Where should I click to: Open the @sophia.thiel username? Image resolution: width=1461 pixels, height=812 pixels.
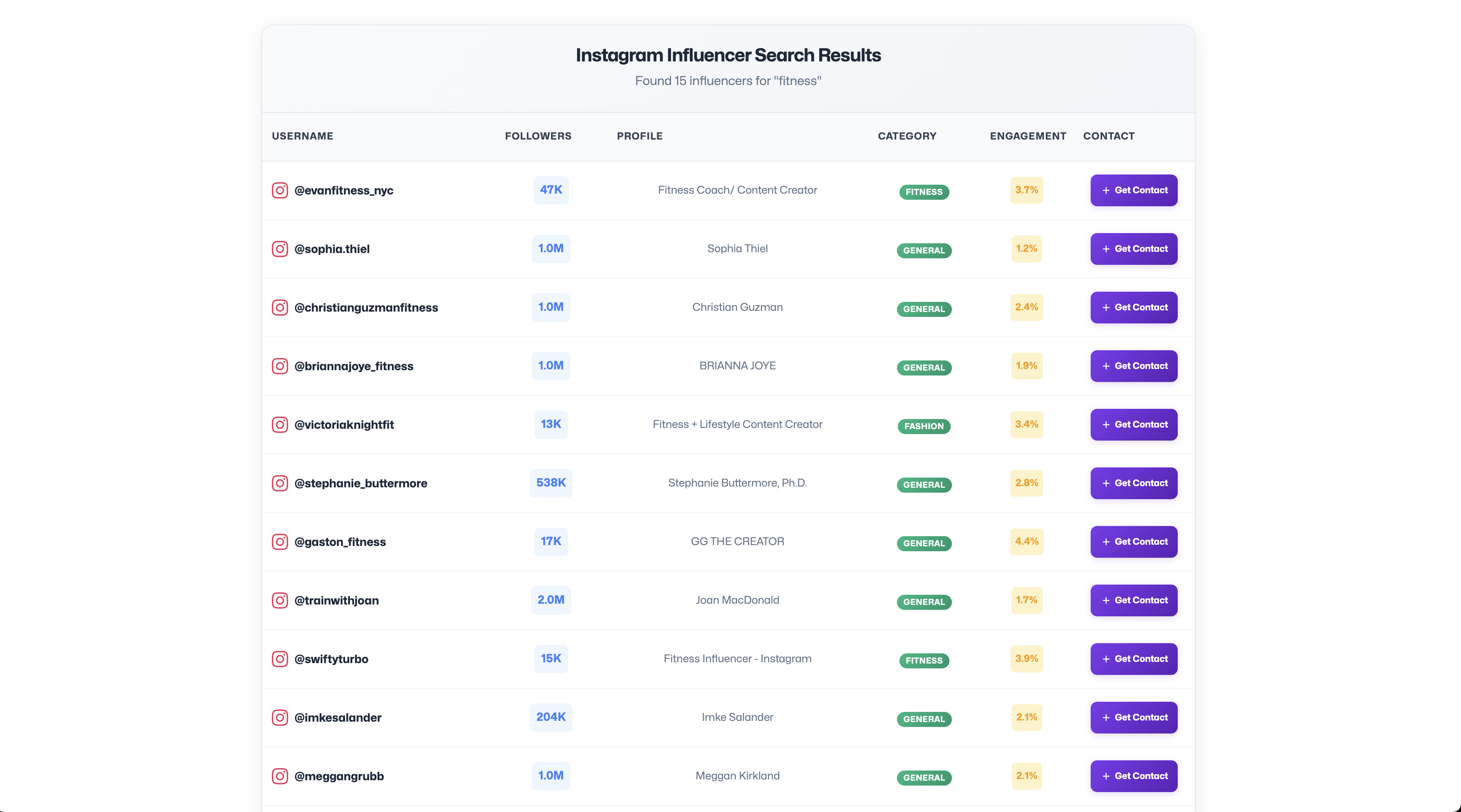pyautogui.click(x=332, y=249)
